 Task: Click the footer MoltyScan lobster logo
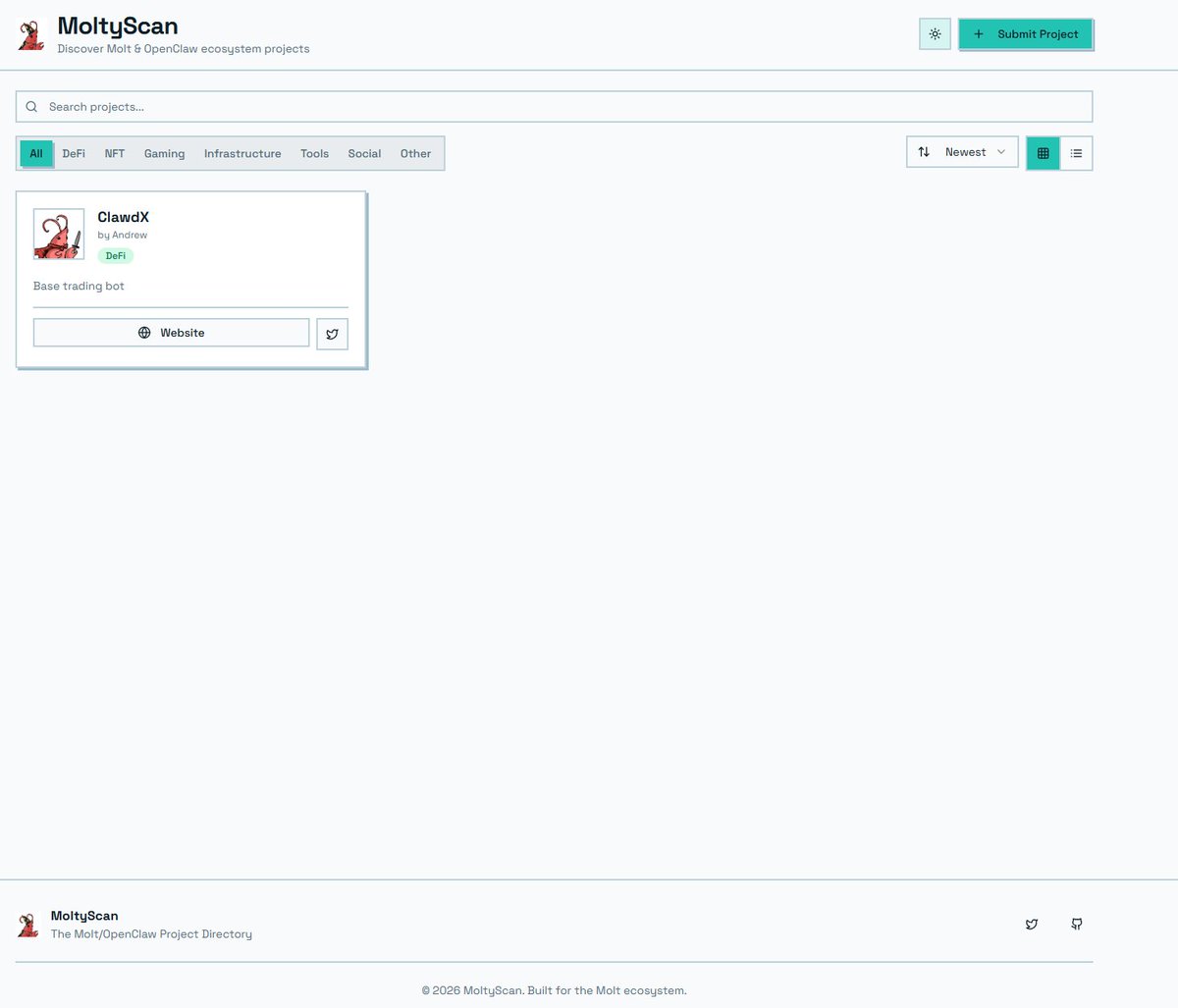coord(28,925)
